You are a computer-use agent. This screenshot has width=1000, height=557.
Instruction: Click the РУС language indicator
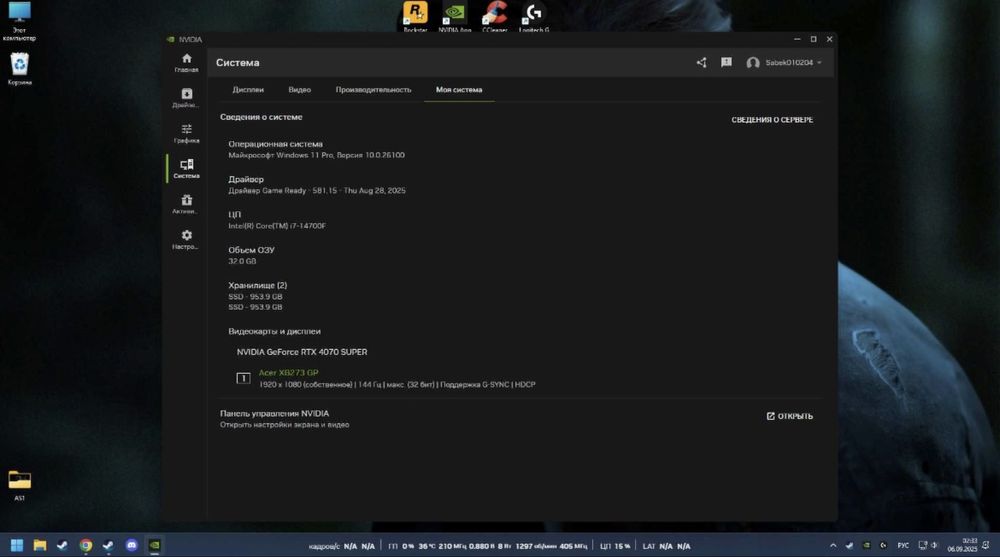903,546
